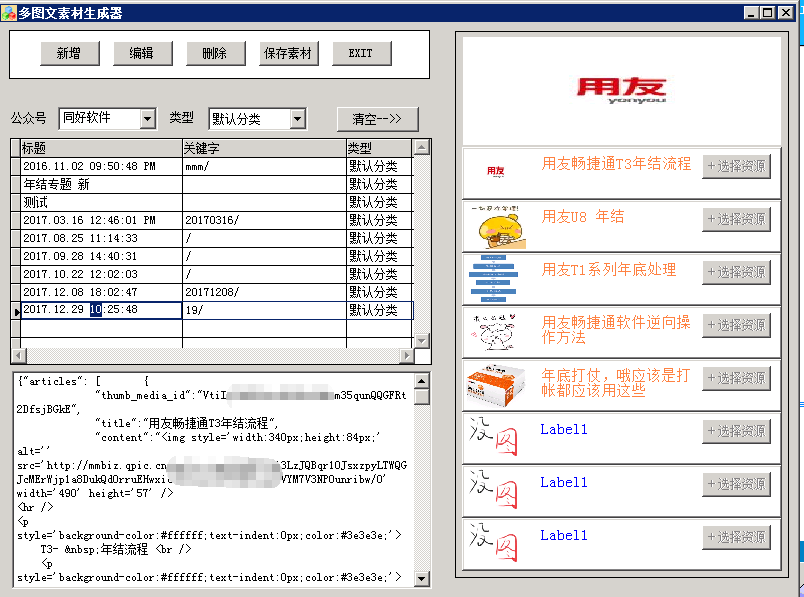This screenshot has height=597, width=804.
Task: Select row titled 2017.10.22 12:02:03
Action: pos(212,274)
